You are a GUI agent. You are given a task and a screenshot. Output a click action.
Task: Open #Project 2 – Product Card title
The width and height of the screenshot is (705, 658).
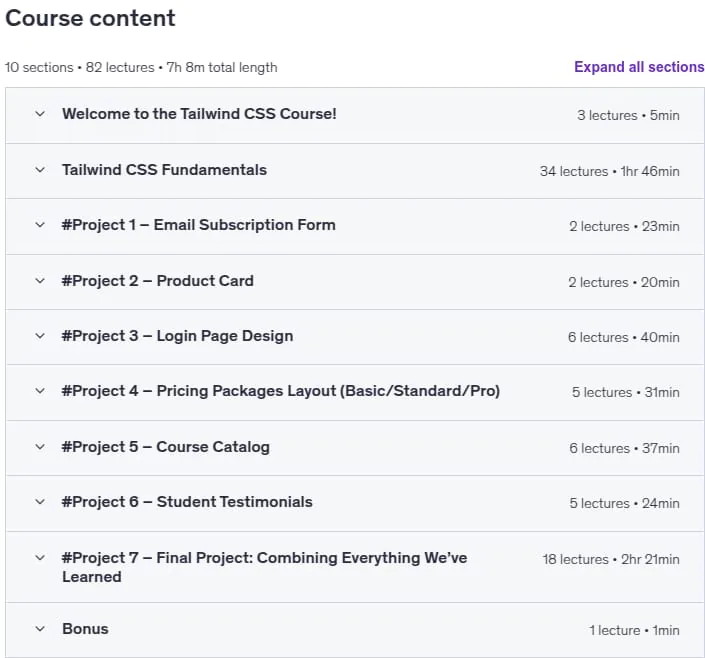pos(158,281)
